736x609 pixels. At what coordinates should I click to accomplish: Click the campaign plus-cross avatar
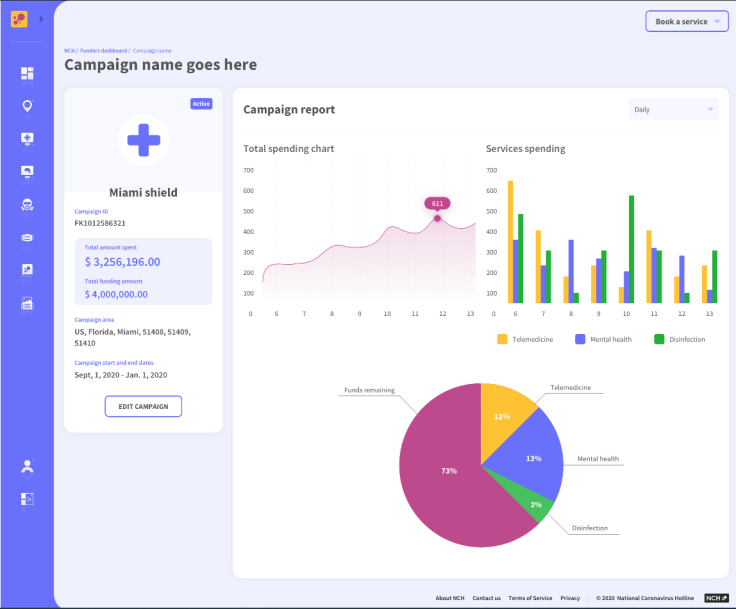pyautogui.click(x=144, y=140)
